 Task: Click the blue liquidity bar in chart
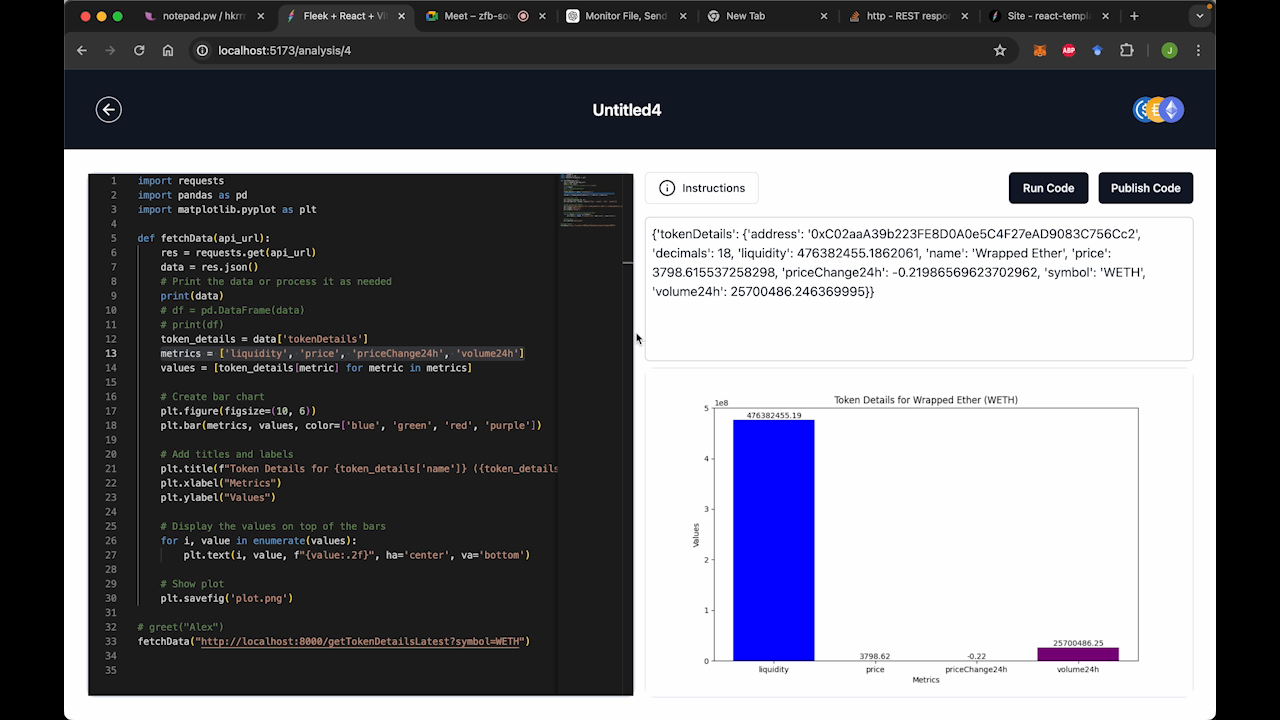(773, 540)
